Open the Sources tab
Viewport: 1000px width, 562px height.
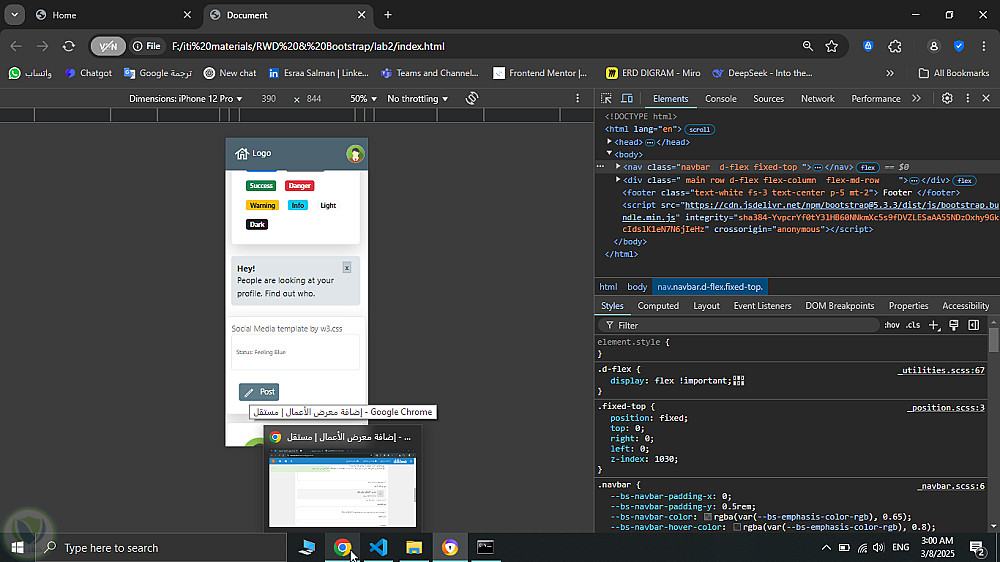click(768, 99)
